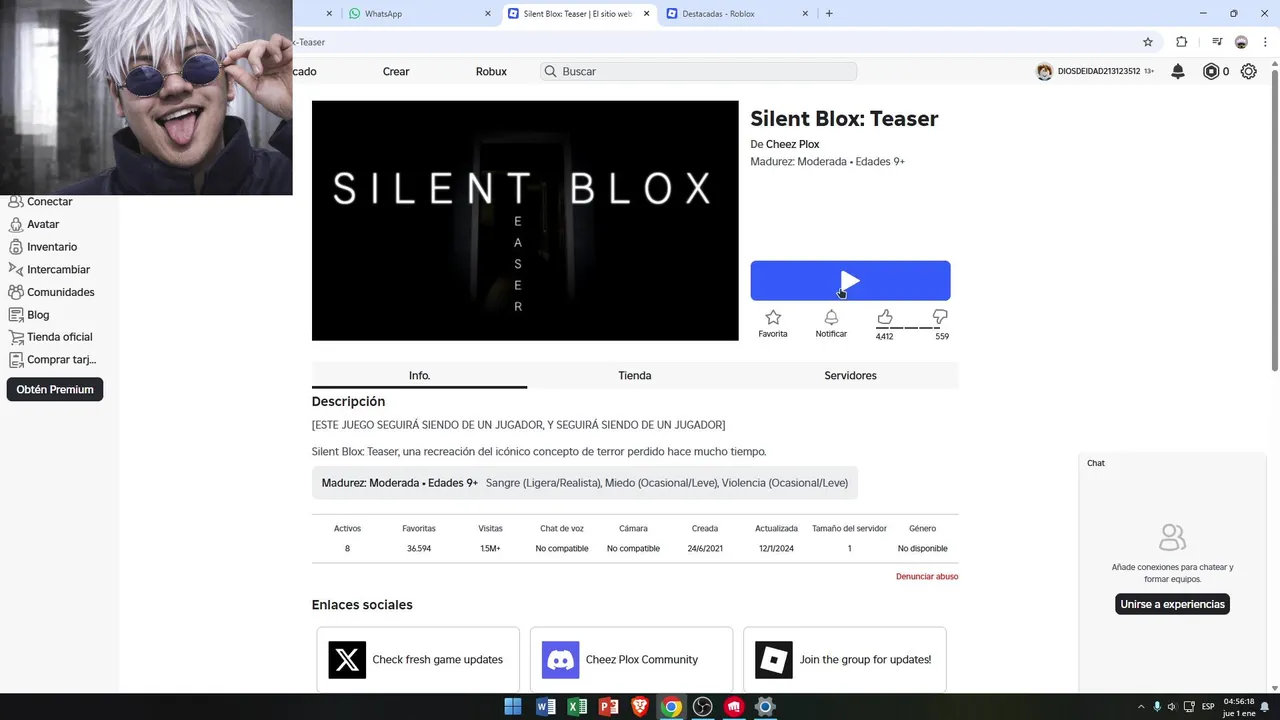Open Comprar tarjetas in the sidebar
This screenshot has width=1280, height=720.
pos(62,359)
